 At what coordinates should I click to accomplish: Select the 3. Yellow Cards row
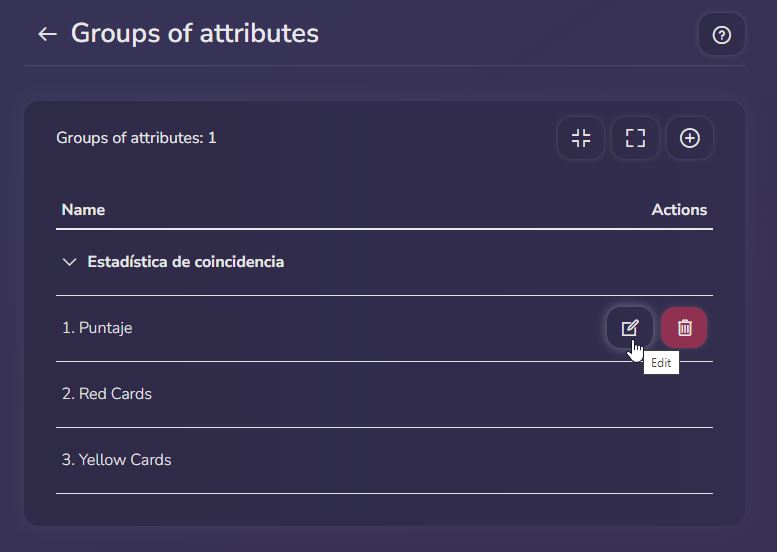pyautogui.click(x=385, y=460)
